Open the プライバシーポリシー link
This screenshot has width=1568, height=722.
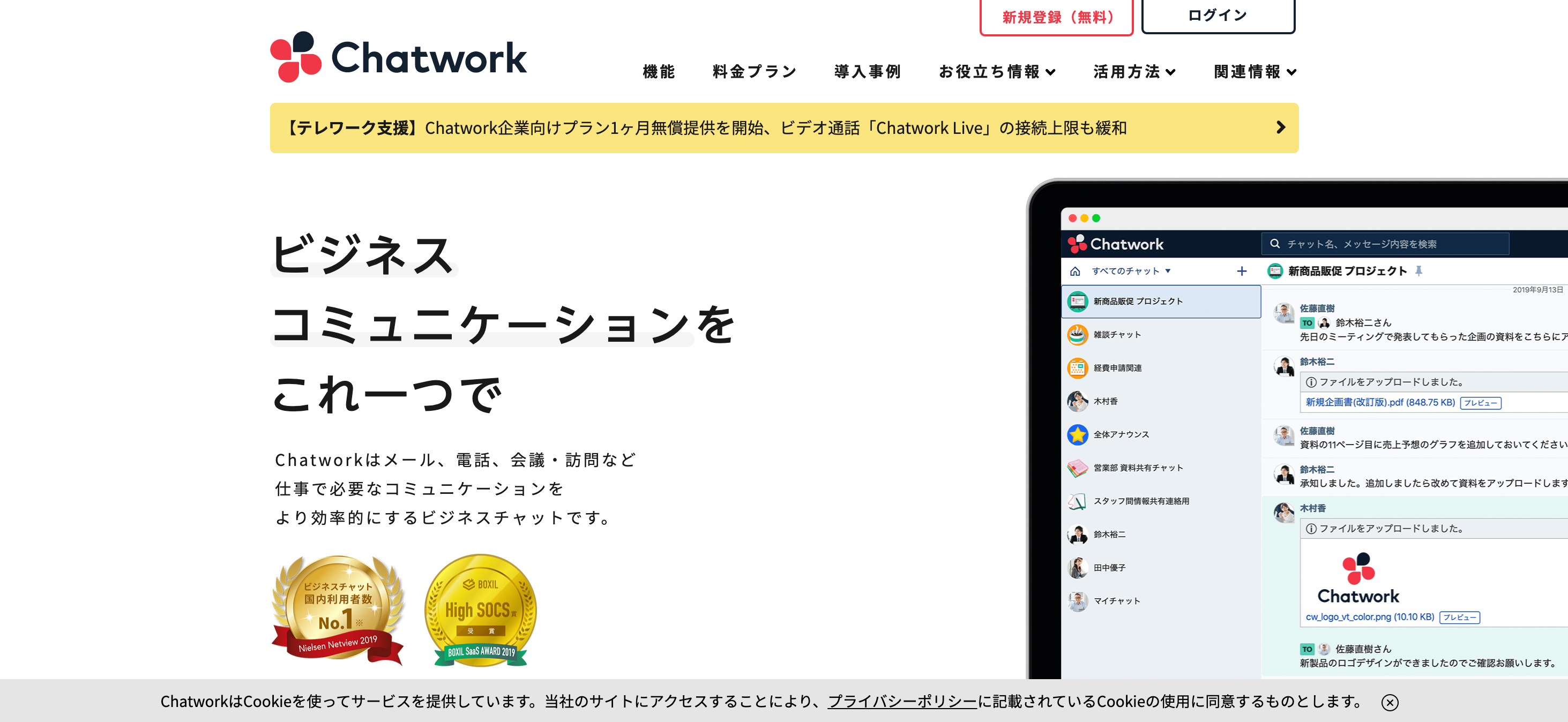(x=902, y=701)
